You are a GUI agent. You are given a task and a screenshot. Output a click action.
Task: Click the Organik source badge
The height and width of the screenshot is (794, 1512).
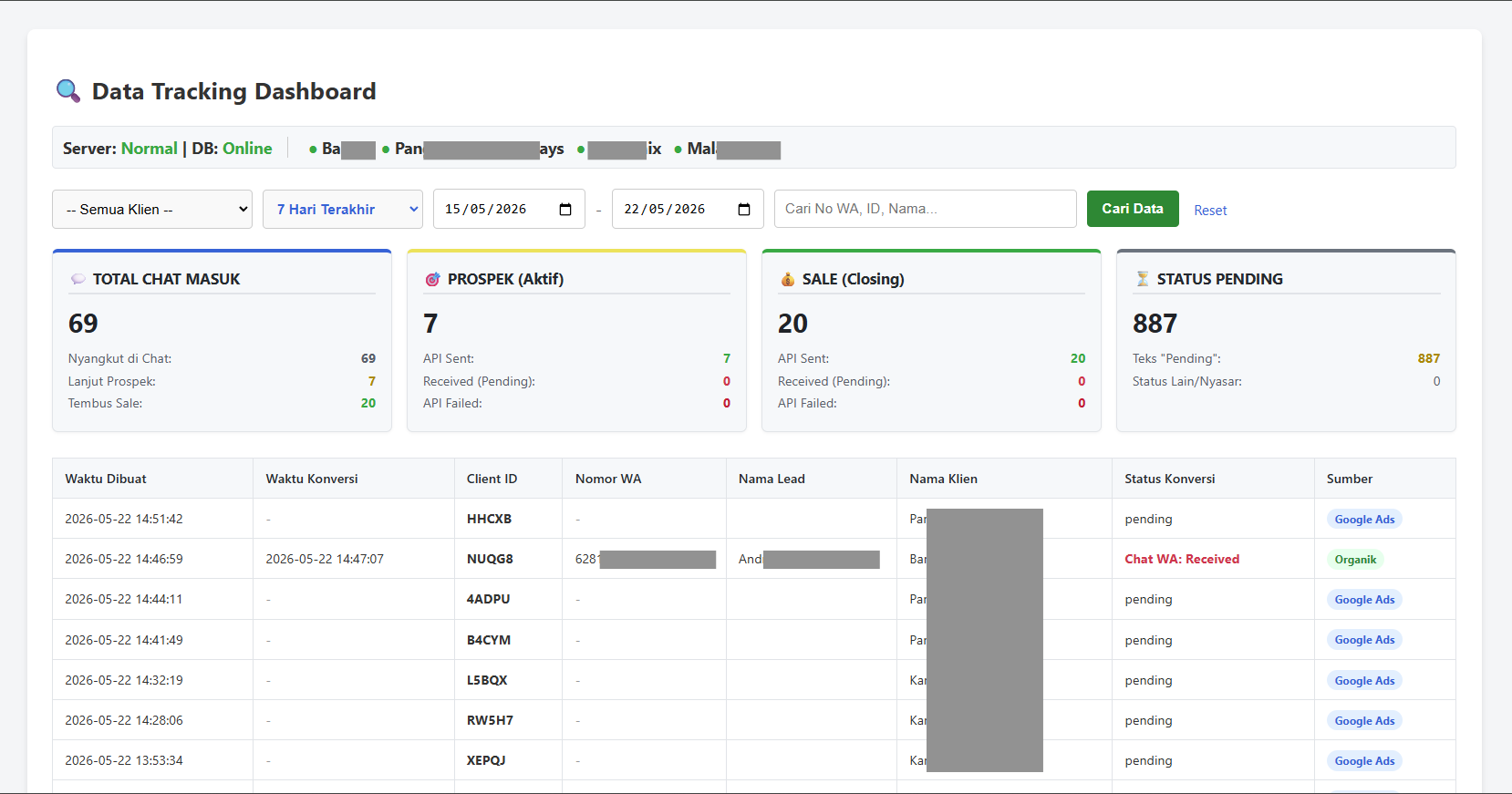[x=1355, y=560]
